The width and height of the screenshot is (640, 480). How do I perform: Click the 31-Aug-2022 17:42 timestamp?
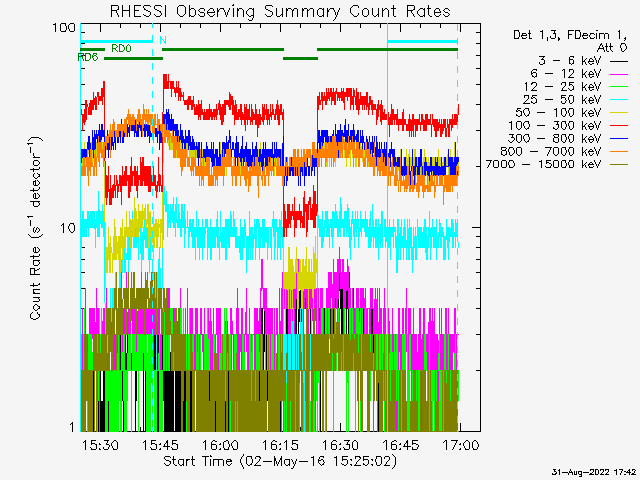point(594,472)
